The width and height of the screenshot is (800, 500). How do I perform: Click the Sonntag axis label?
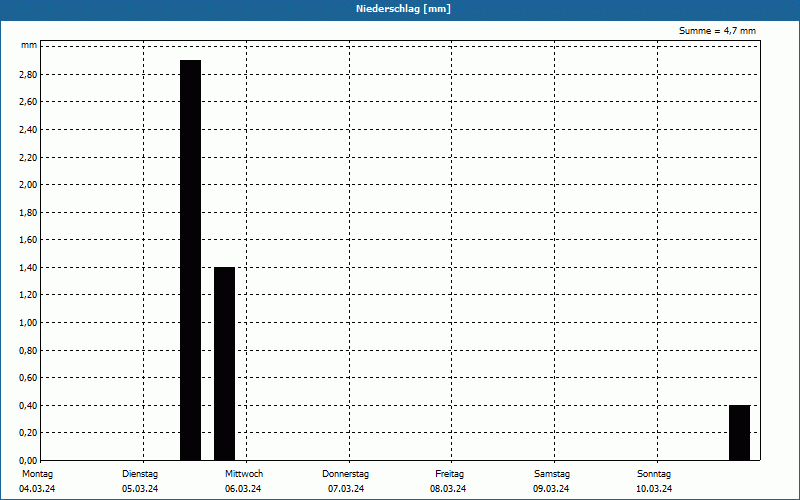[654, 474]
